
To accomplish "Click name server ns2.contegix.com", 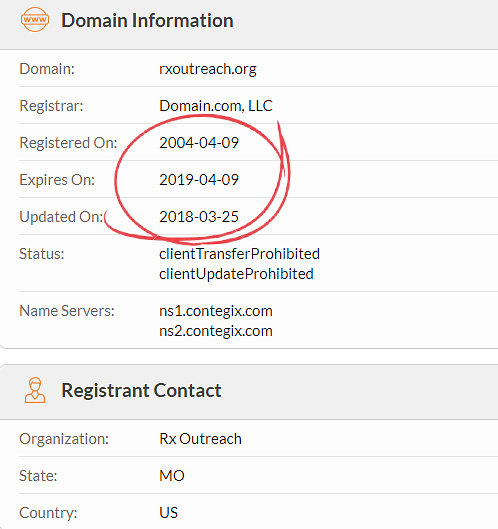I will point(216,331).
